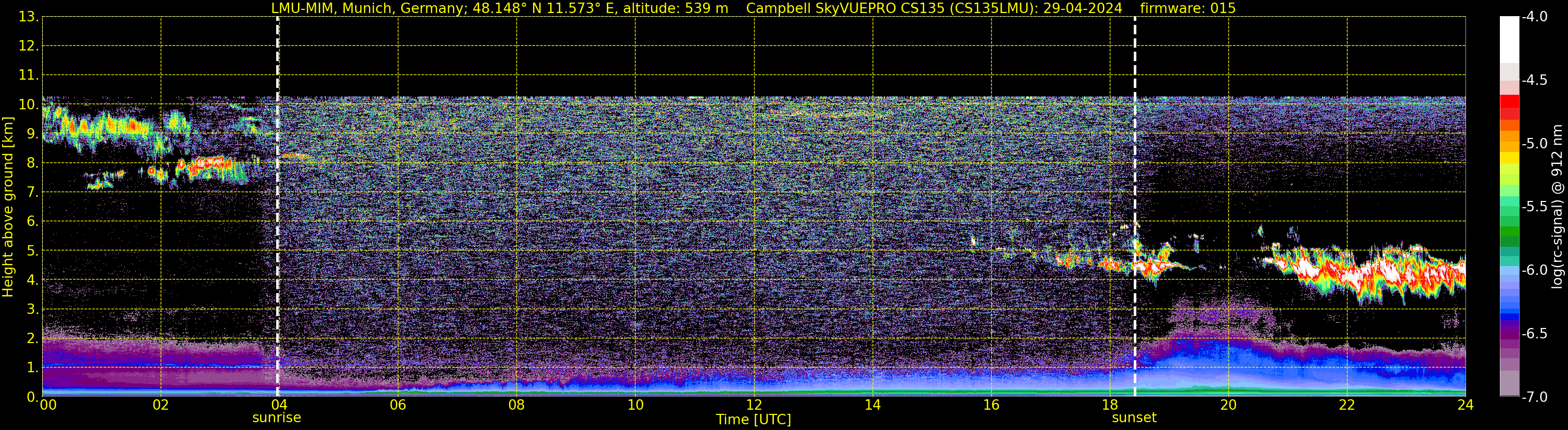
Task: Click the colorbar value -6.0
Action: [x=1534, y=270]
